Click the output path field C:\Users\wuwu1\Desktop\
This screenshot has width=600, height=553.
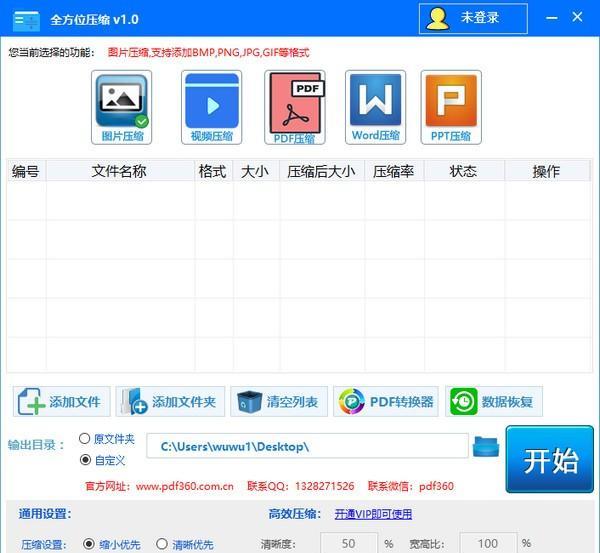307,446
